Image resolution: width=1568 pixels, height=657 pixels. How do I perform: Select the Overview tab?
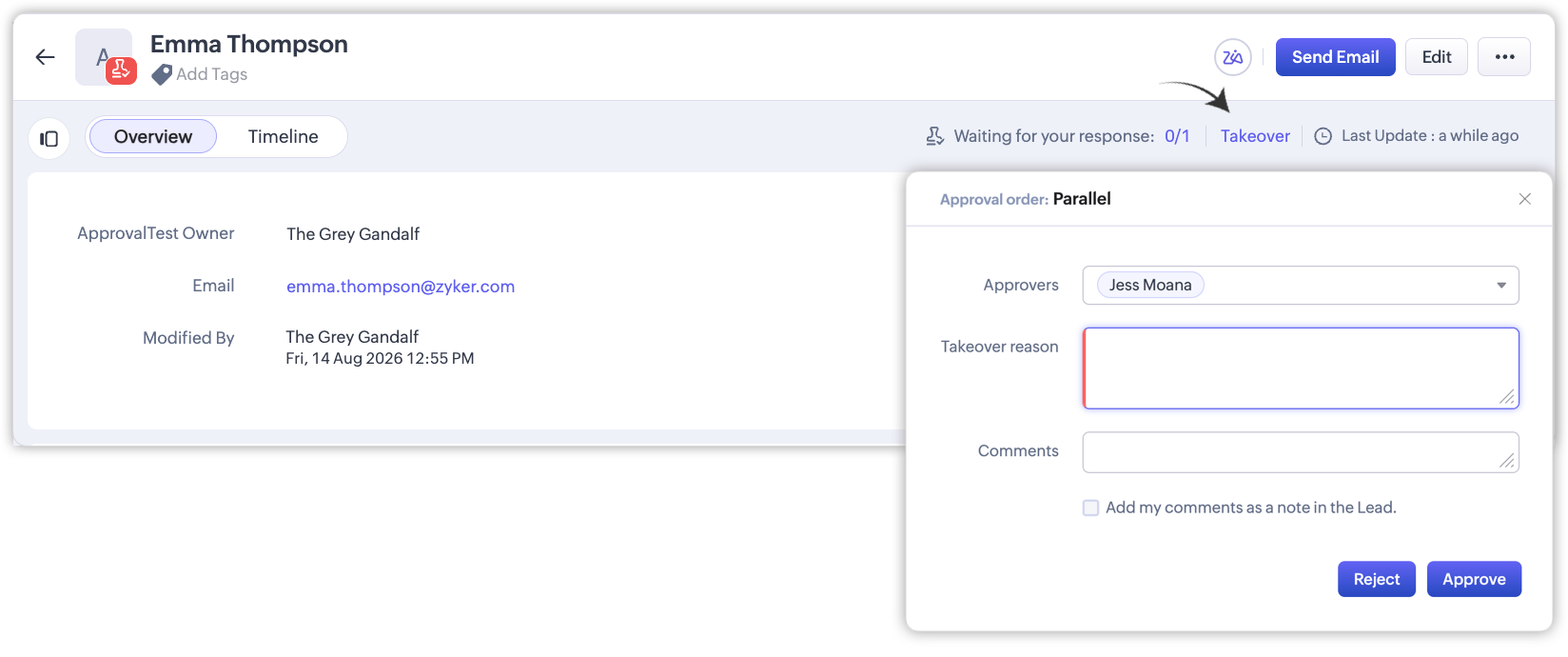click(x=153, y=136)
